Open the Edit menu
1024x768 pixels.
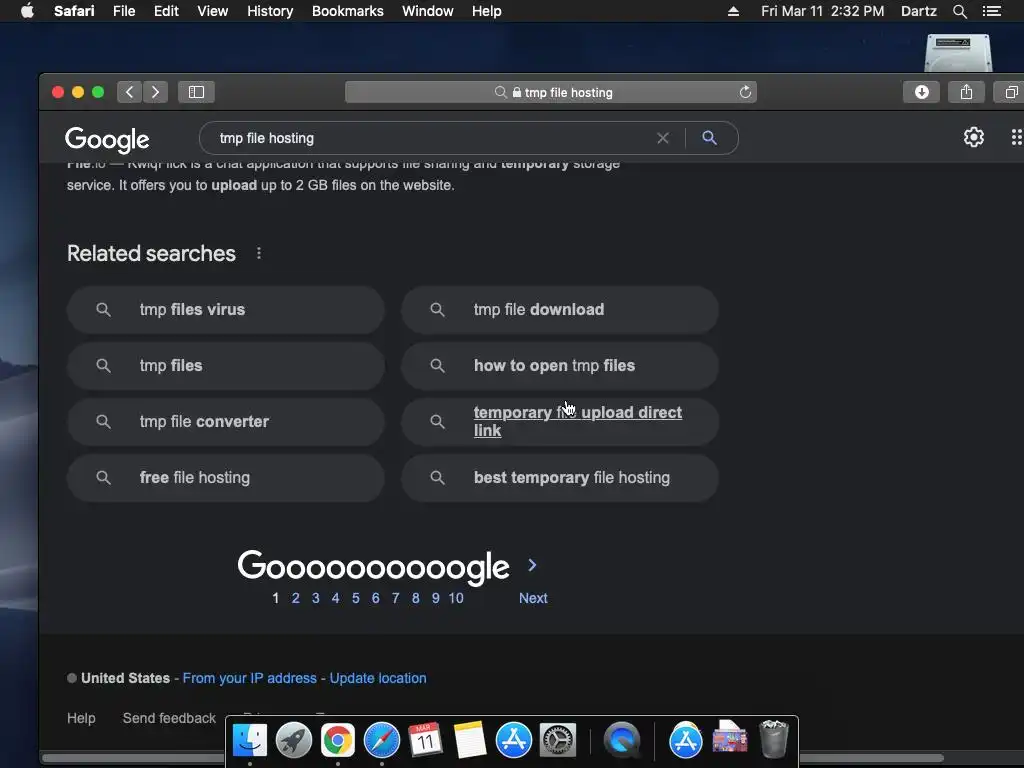point(166,11)
